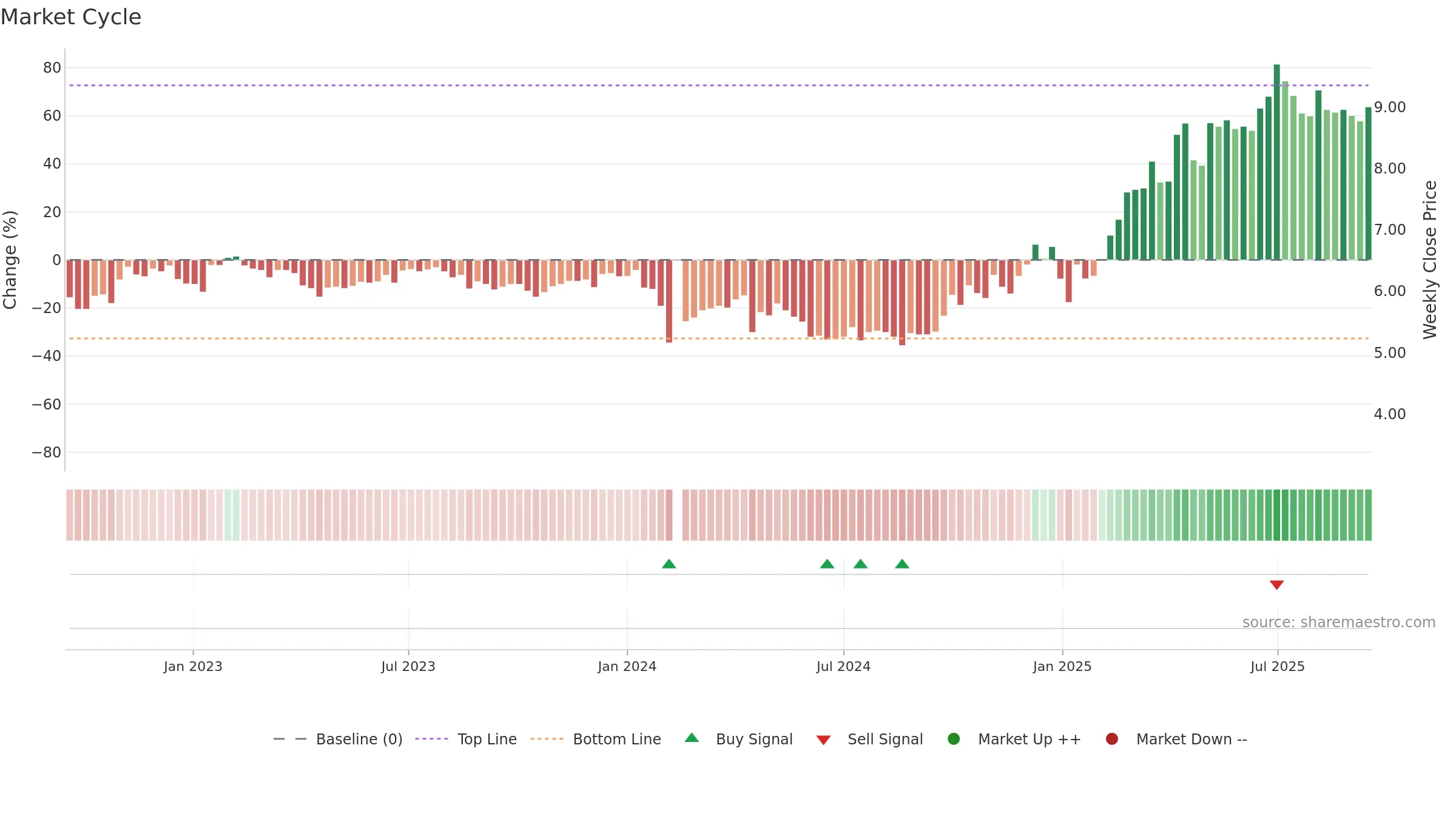Select the red sell signal marker near Jul 2025
Viewport: 1456px width, 819px height.
click(x=1276, y=585)
